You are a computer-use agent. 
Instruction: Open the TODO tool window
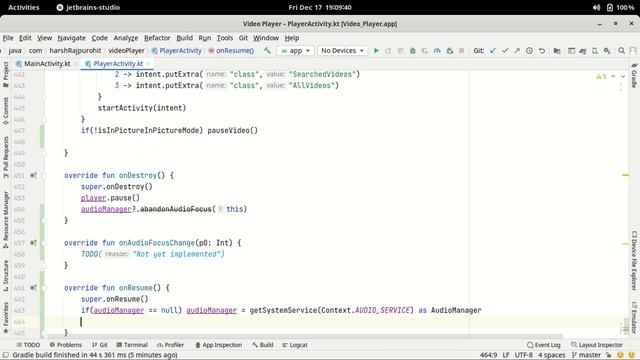[x=28, y=345]
